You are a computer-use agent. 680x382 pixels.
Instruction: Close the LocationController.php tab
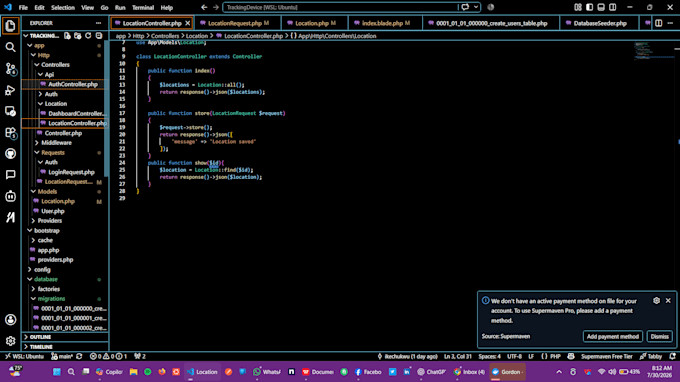188,23
